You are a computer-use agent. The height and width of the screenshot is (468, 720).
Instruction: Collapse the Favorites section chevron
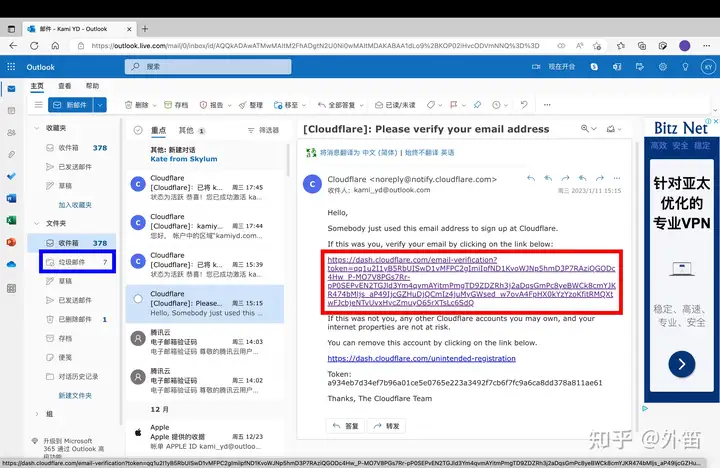pyautogui.click(x=37, y=128)
